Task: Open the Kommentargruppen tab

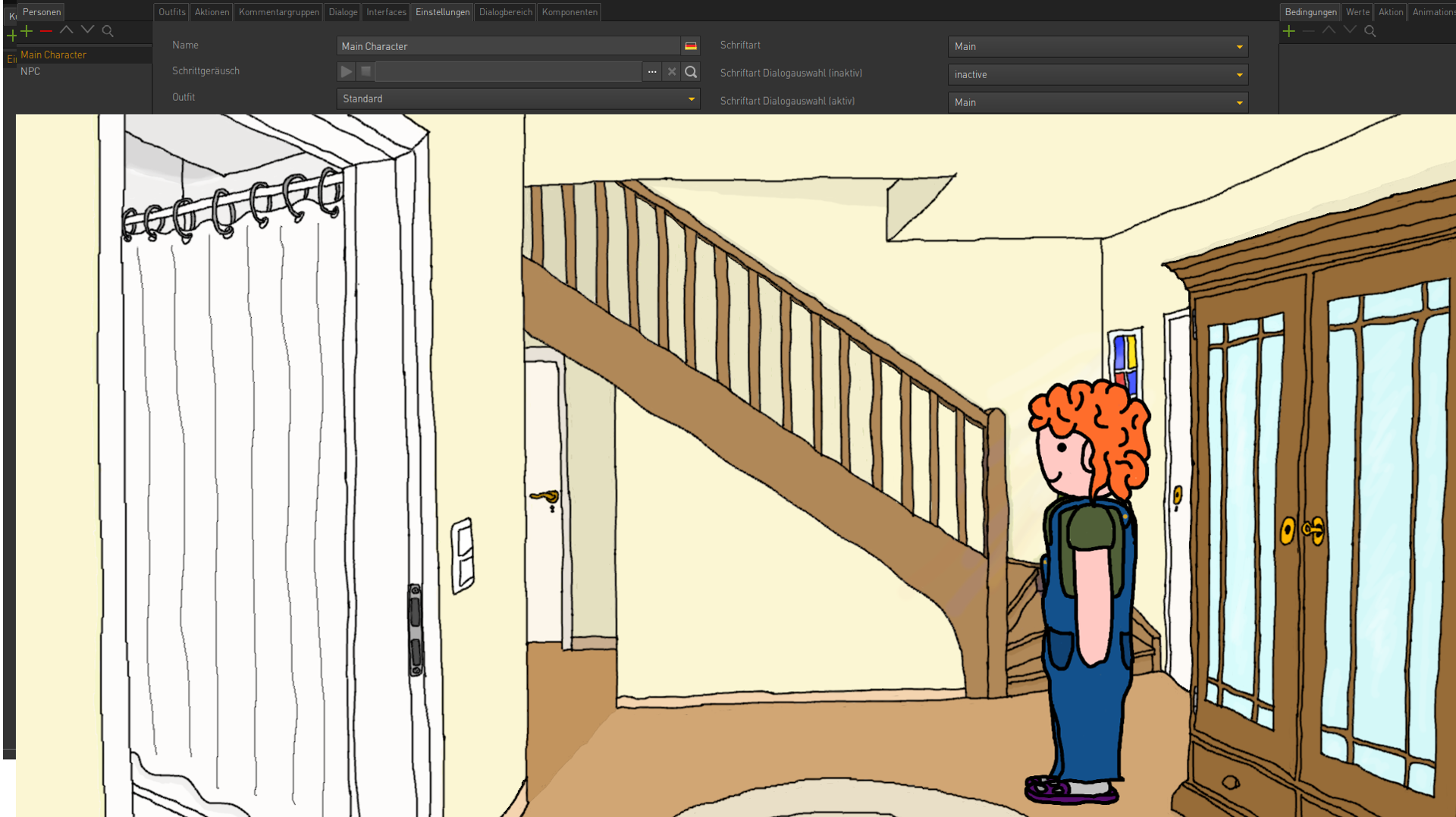Action: 279,12
